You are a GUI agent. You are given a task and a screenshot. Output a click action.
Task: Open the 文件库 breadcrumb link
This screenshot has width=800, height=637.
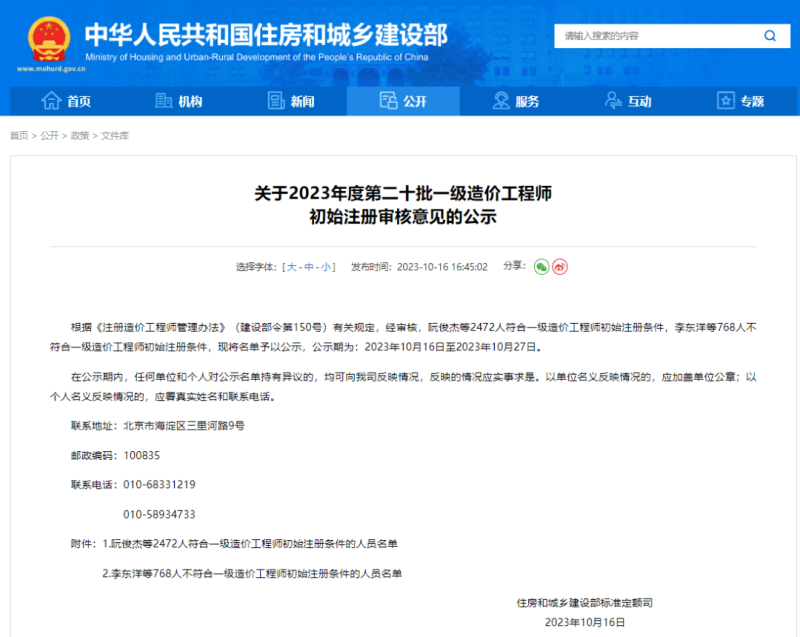click(114, 133)
